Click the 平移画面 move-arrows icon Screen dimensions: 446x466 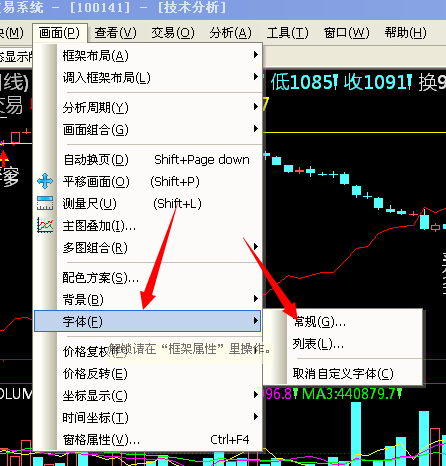(x=45, y=182)
